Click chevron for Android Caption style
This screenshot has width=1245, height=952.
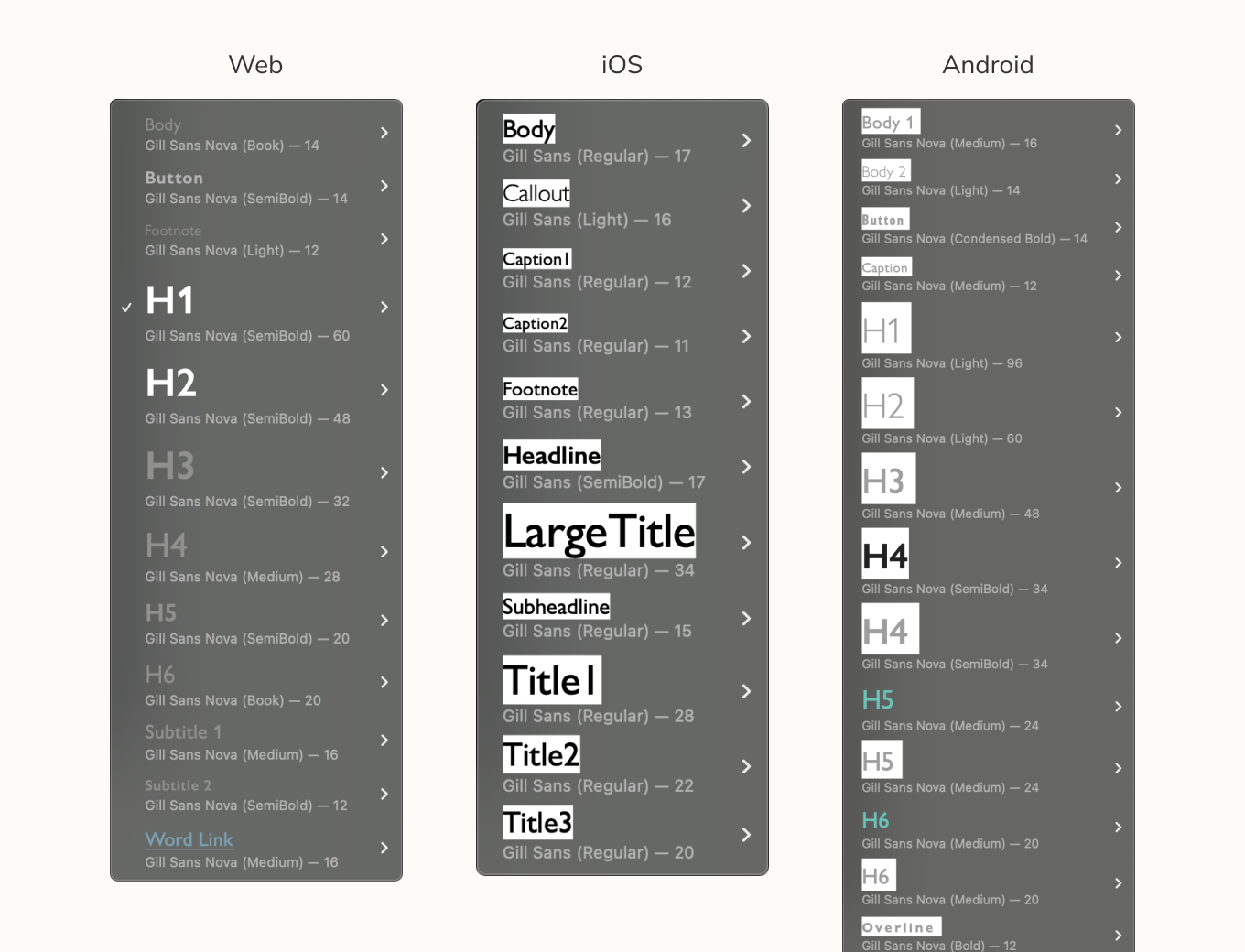1119,275
